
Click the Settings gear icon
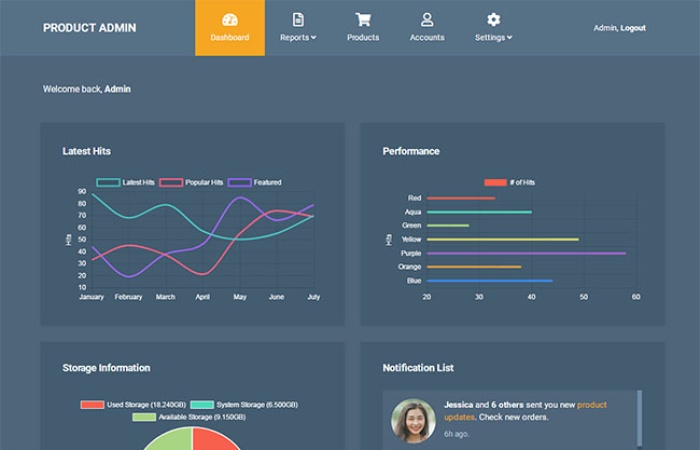coord(493,20)
